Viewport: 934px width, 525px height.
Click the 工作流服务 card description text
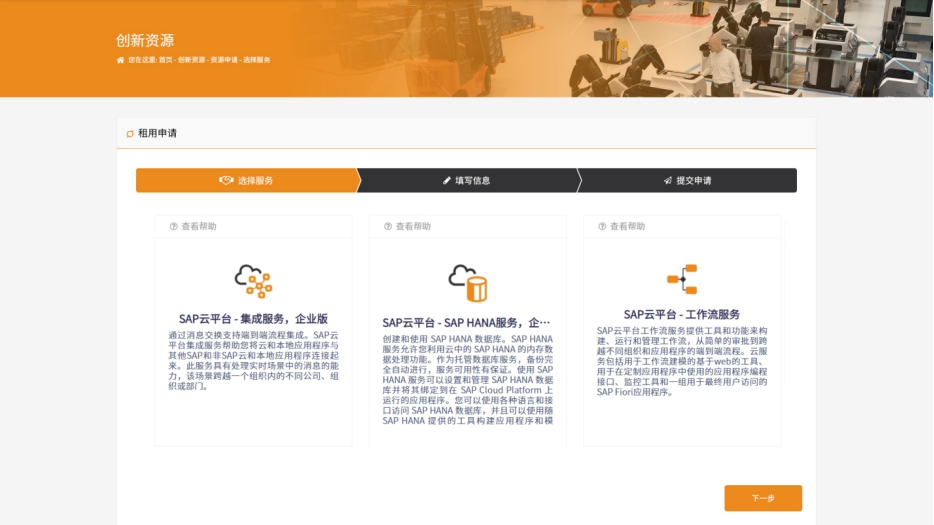[682, 361]
